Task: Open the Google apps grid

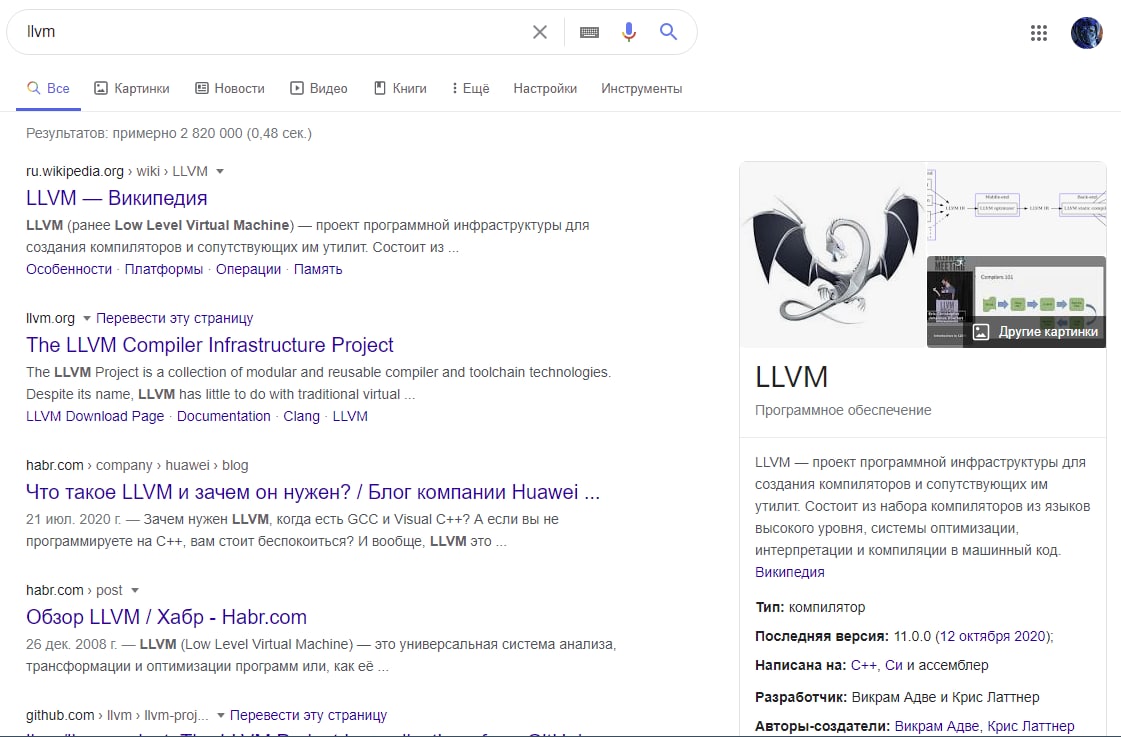Action: tap(1038, 32)
